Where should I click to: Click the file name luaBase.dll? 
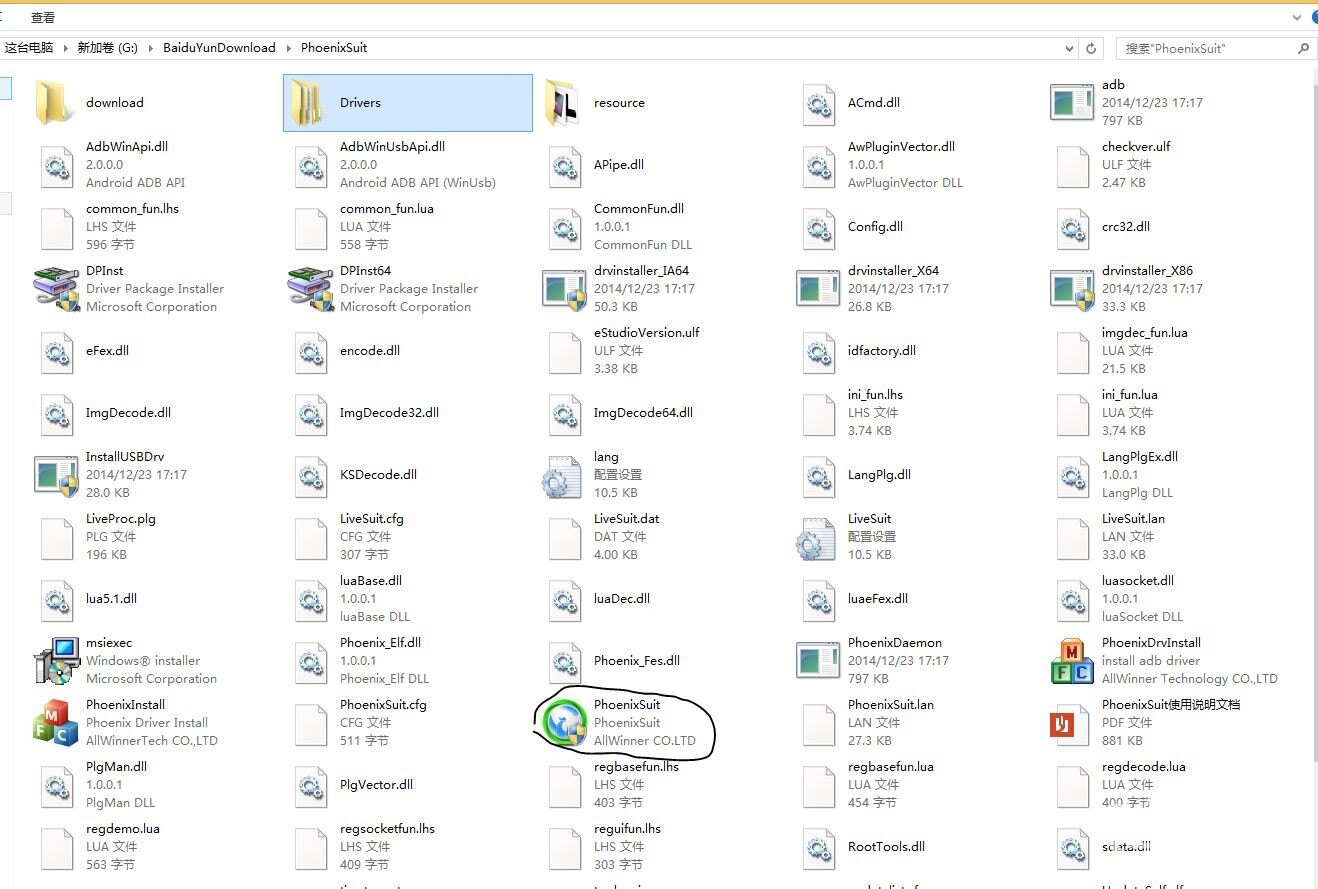[x=371, y=581]
